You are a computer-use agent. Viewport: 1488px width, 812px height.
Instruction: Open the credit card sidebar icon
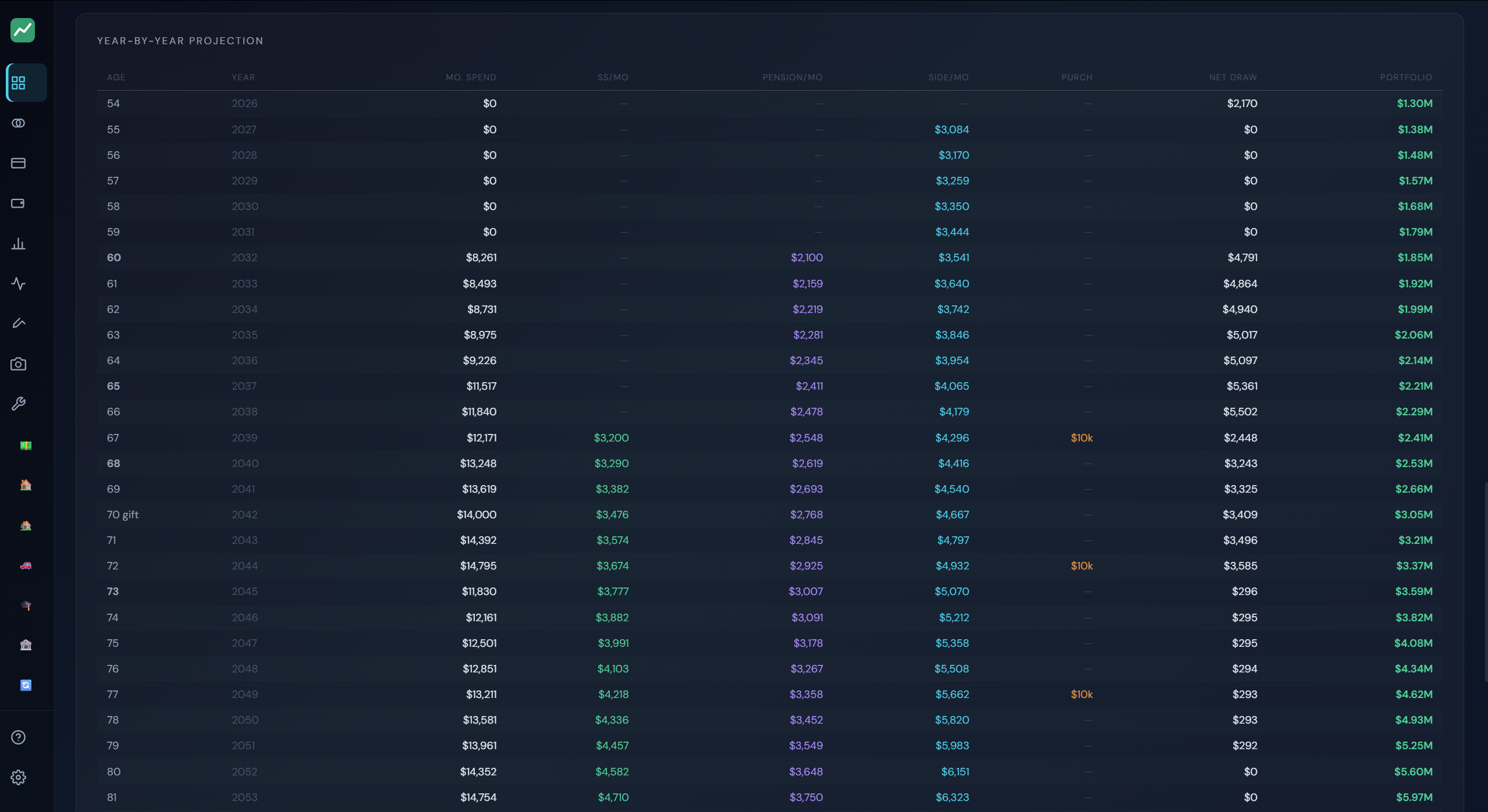[x=19, y=163]
